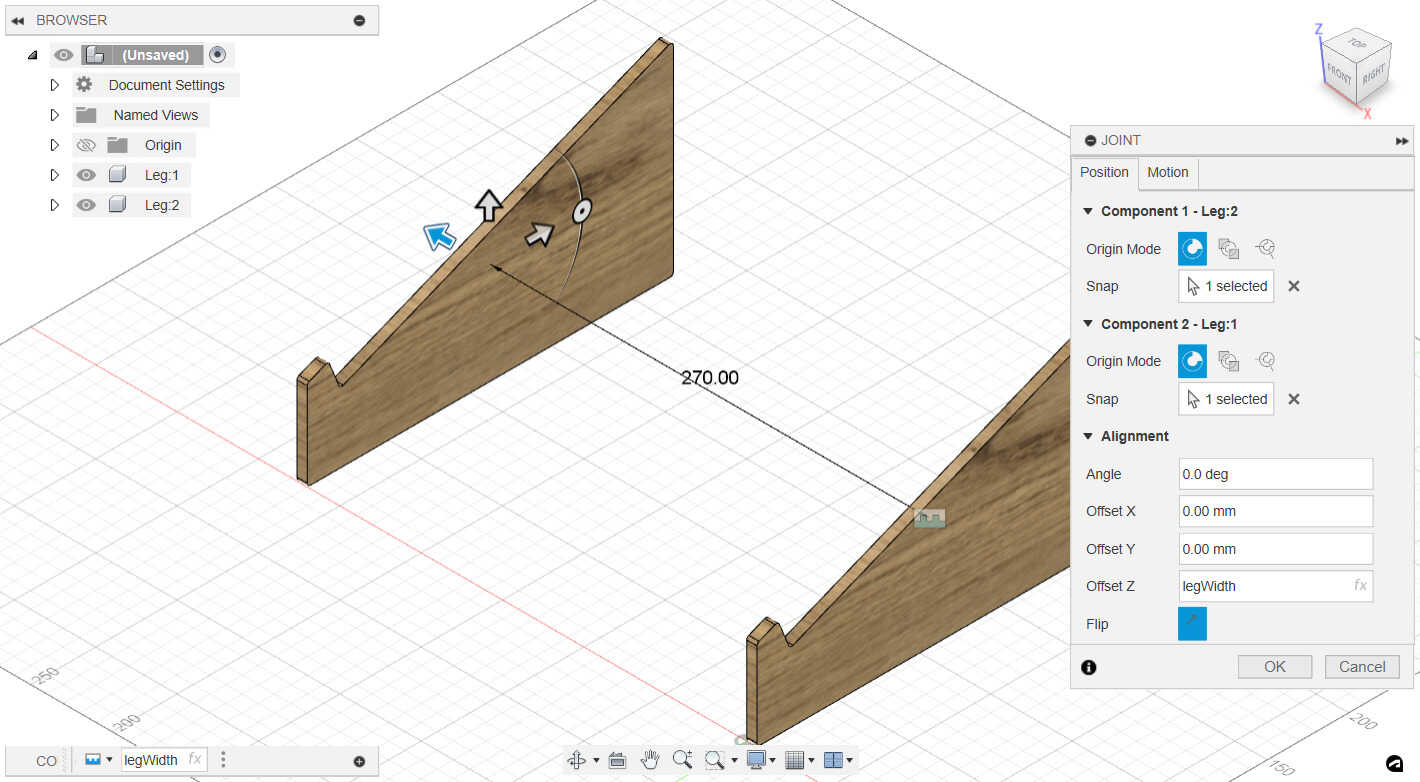Image resolution: width=1420 pixels, height=782 pixels.
Task: Clear Component 2 Leg:1 snap selection
Action: [x=1294, y=399]
